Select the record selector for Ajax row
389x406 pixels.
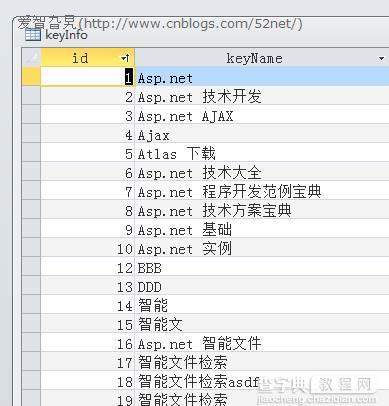pyautogui.click(x=31, y=134)
